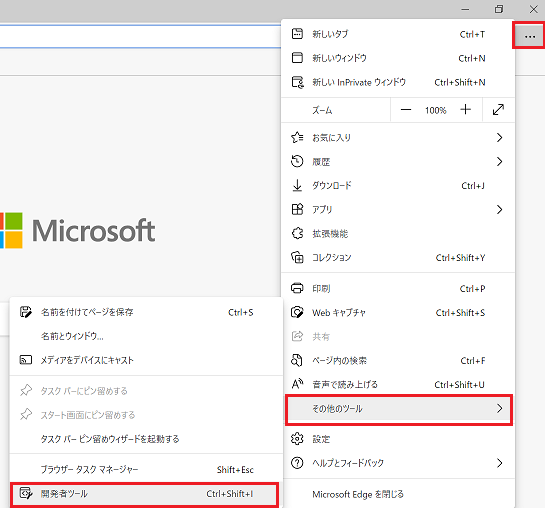Choose Web キャプチャ menu item
The height and width of the screenshot is (508, 545).
coord(398,312)
